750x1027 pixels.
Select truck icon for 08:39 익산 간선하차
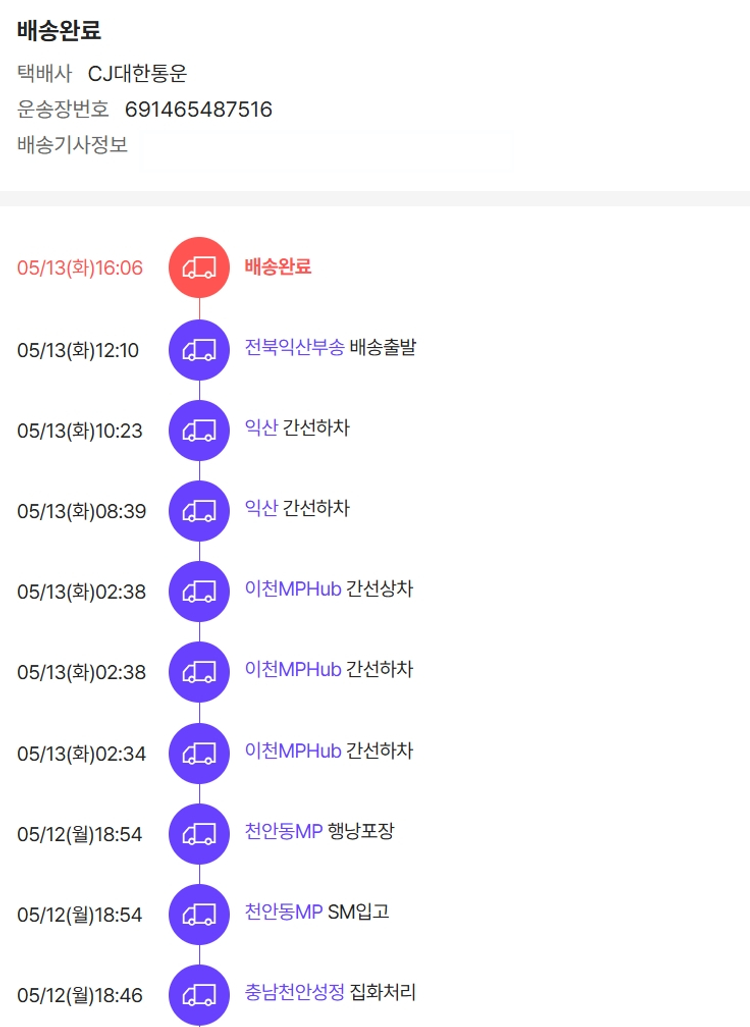199,510
